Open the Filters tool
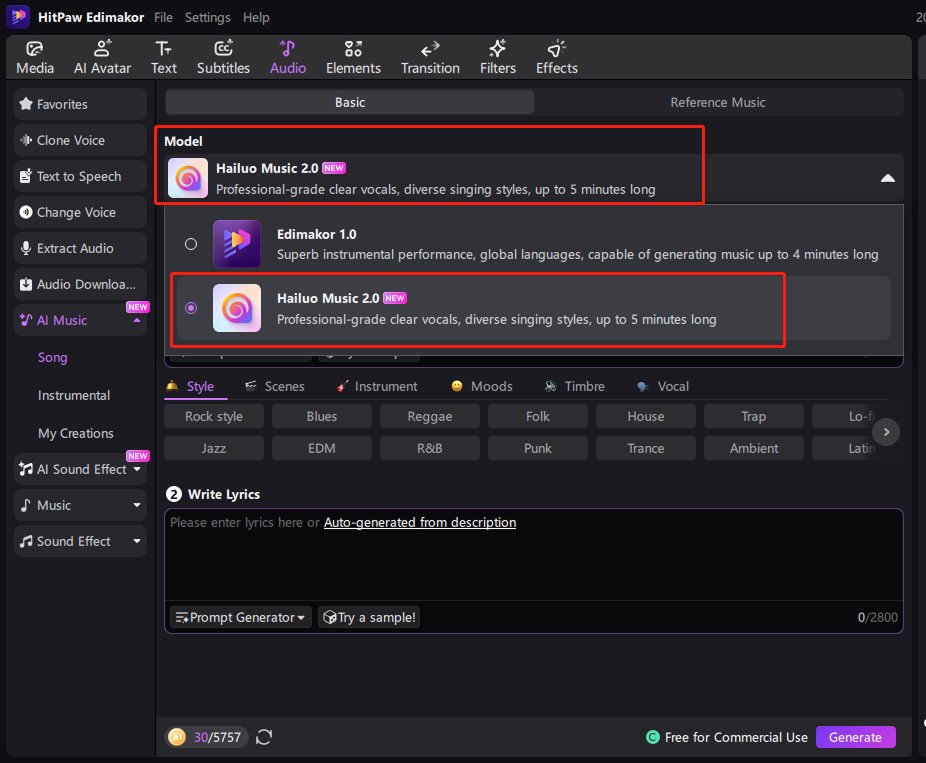The height and width of the screenshot is (763, 926). tap(497, 58)
